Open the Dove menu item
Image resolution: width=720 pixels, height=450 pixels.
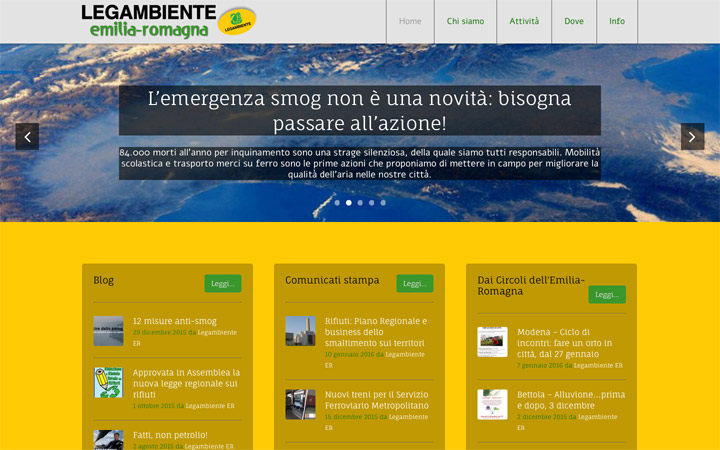click(x=574, y=21)
